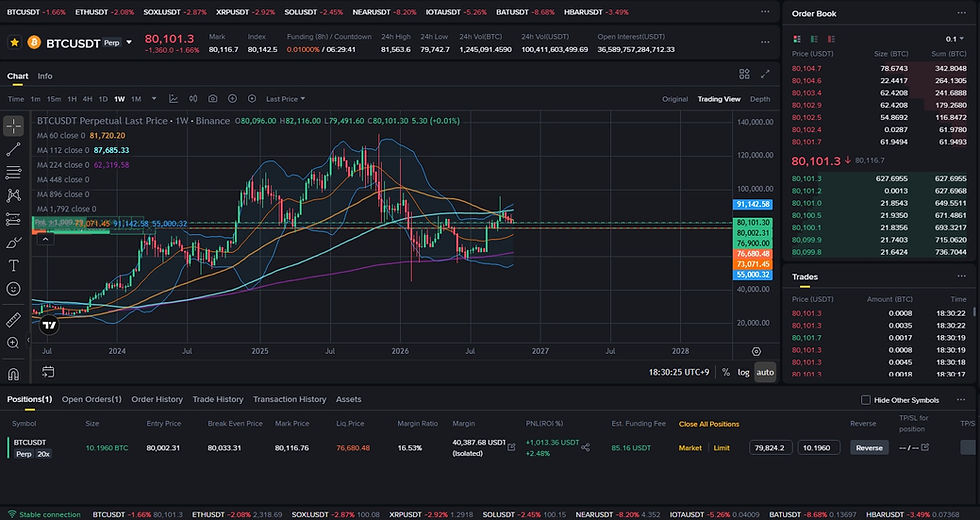Select the ruler measure tool
Image resolution: width=980 pixels, height=520 pixels.
click(13, 321)
